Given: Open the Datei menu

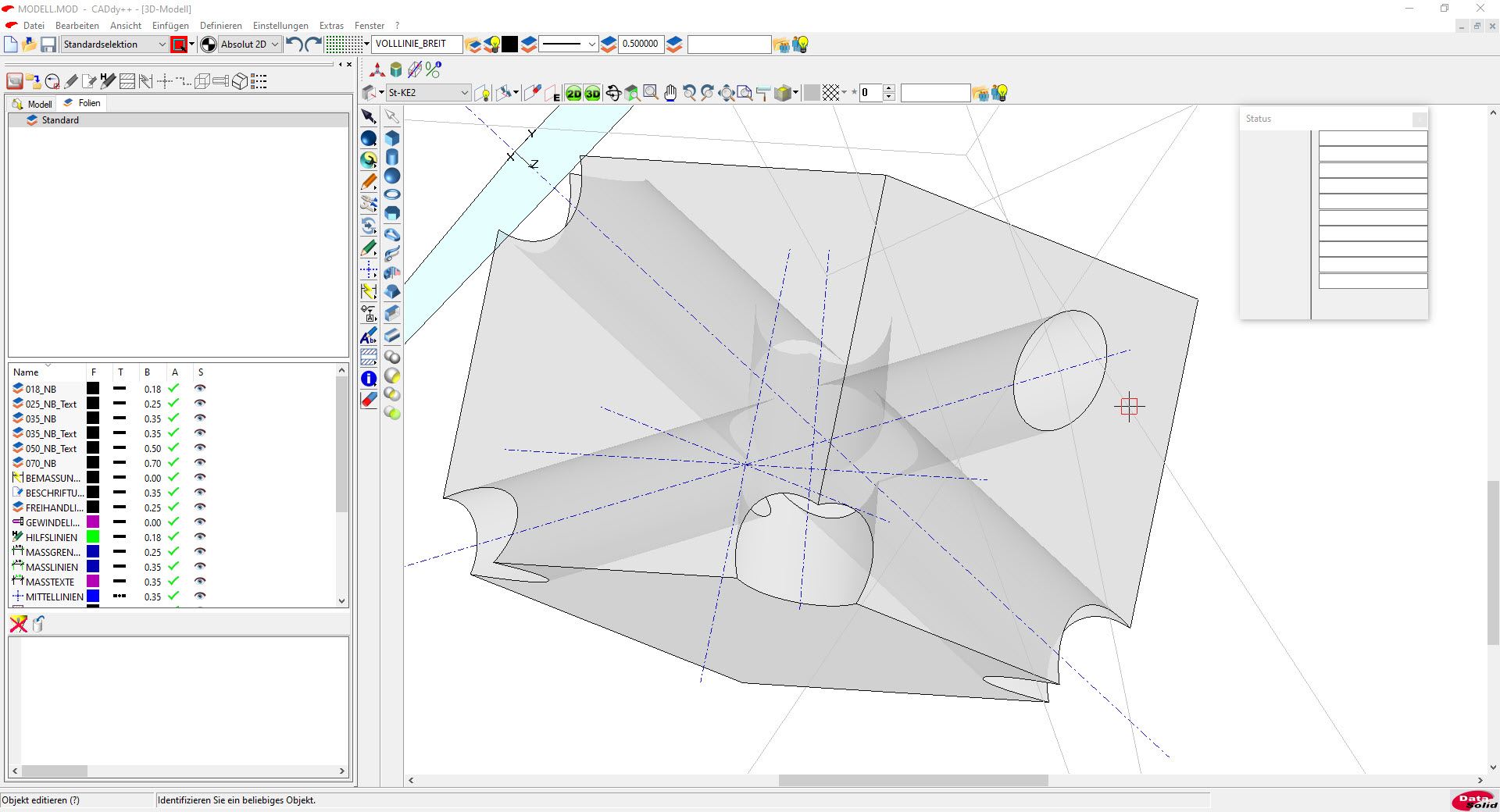Looking at the screenshot, I should (34, 26).
